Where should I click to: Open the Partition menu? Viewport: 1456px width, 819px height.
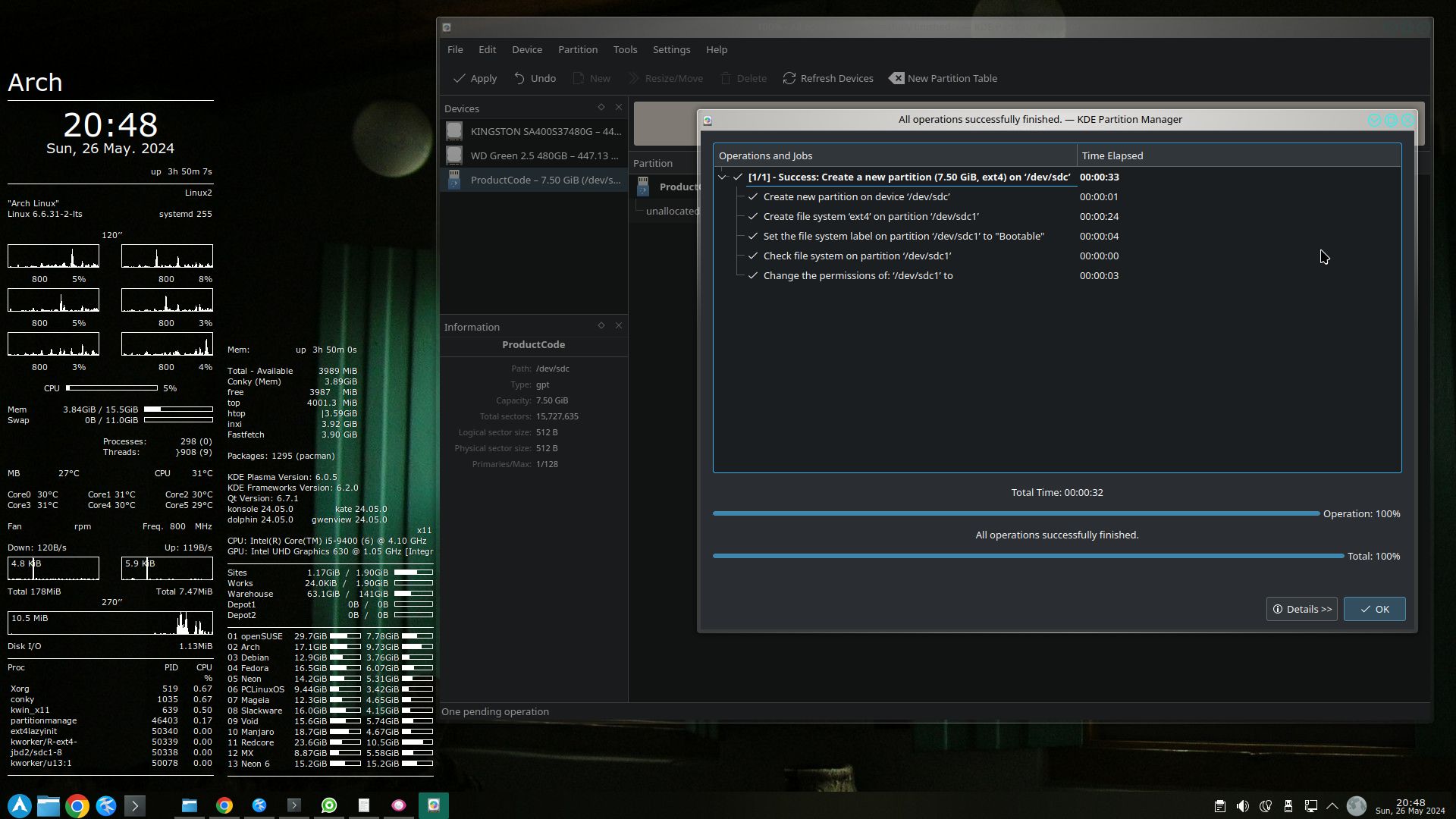click(x=578, y=49)
